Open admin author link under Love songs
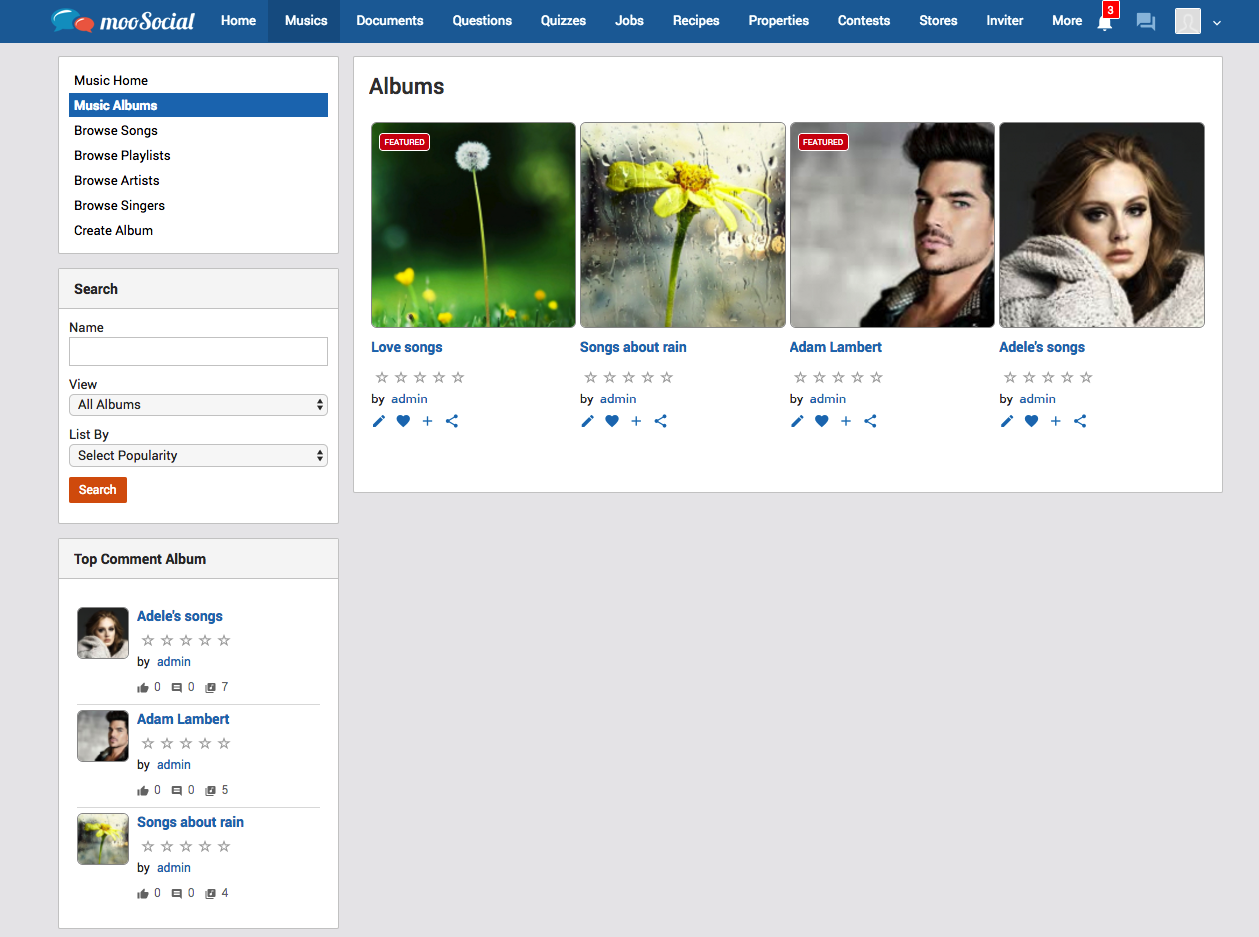The width and height of the screenshot is (1259, 937). (x=409, y=399)
